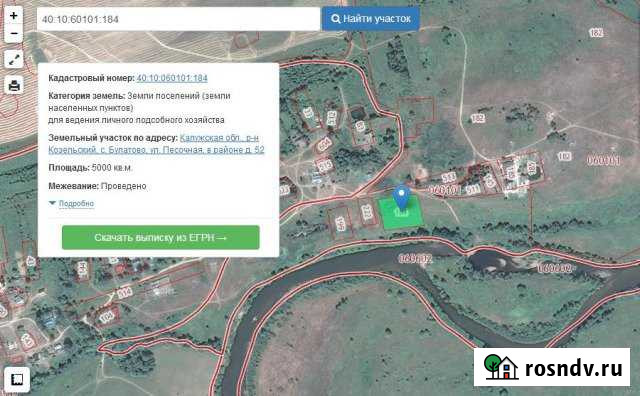The height and width of the screenshot is (396, 640).
Task: Focus the cadastral number search field
Action: click(178, 19)
